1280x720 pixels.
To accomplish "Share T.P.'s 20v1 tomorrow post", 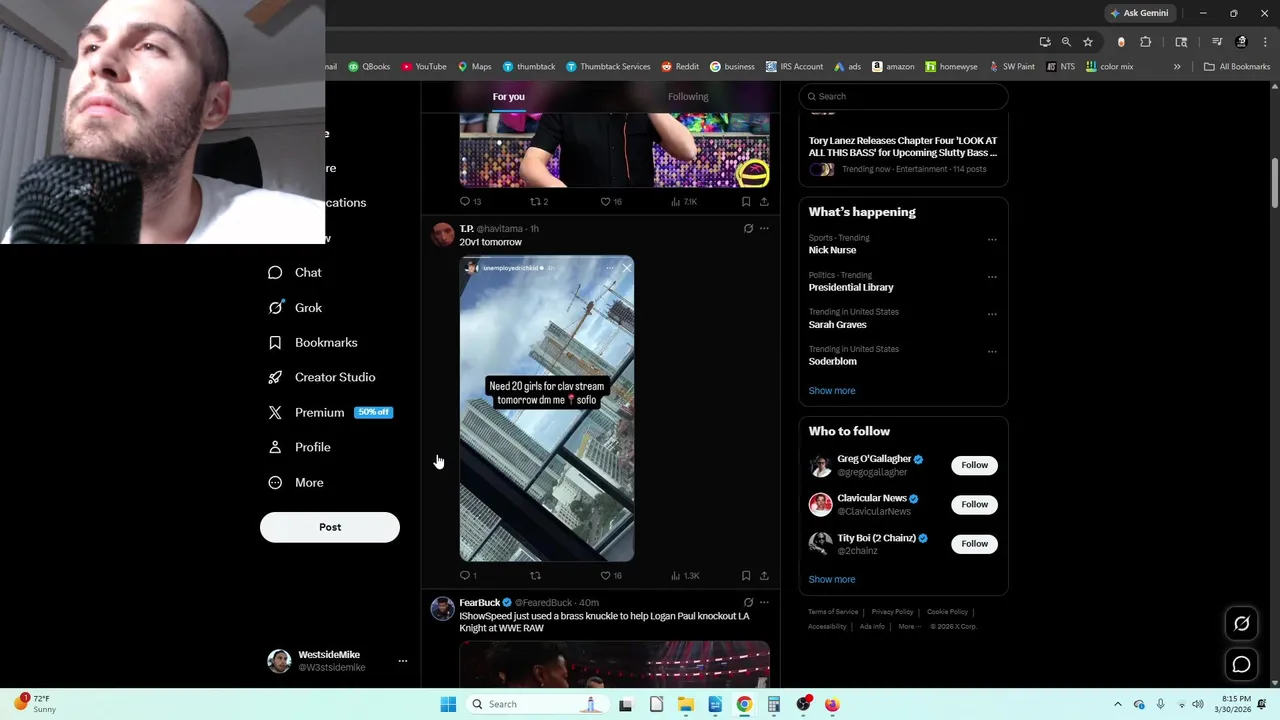I will click(764, 575).
